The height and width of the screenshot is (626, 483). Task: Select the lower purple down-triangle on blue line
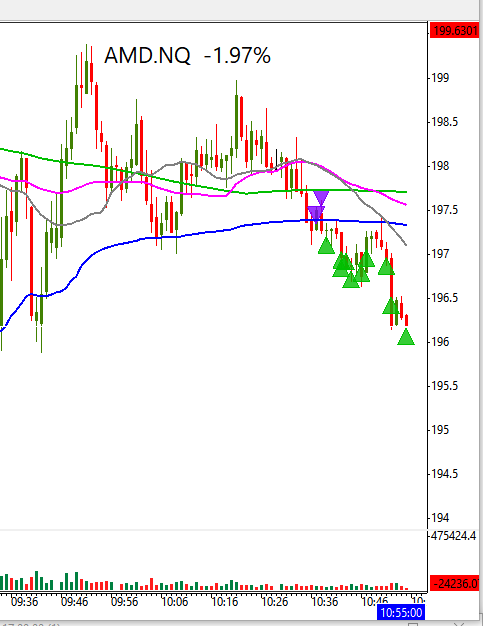coord(316,213)
